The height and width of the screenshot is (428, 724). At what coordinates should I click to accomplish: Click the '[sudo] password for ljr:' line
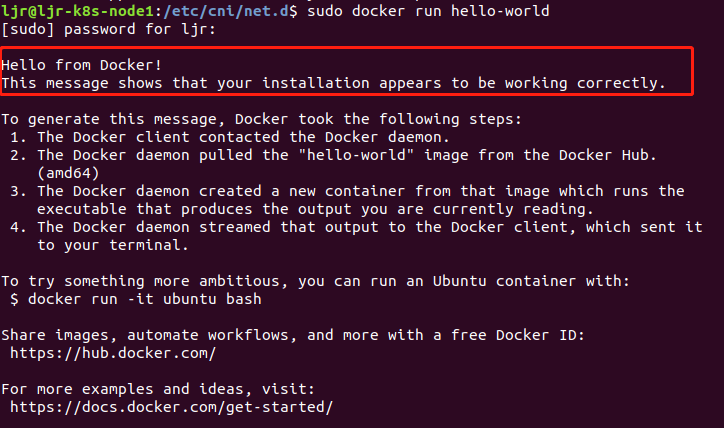tap(110, 28)
